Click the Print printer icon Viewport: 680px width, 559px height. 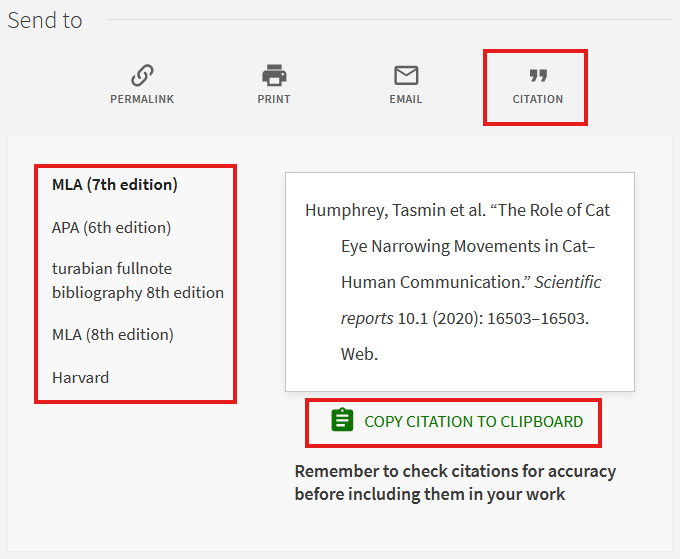click(x=274, y=75)
